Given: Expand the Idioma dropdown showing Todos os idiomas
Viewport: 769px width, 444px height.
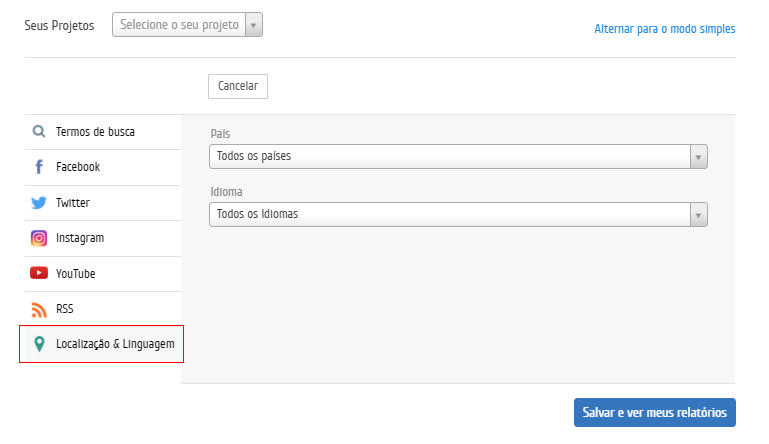Looking at the screenshot, I should coord(458,214).
